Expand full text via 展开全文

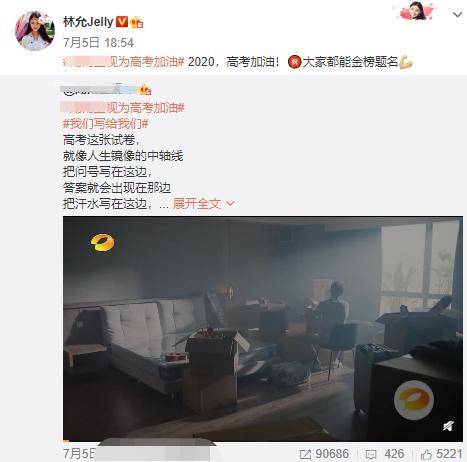[x=197, y=204]
